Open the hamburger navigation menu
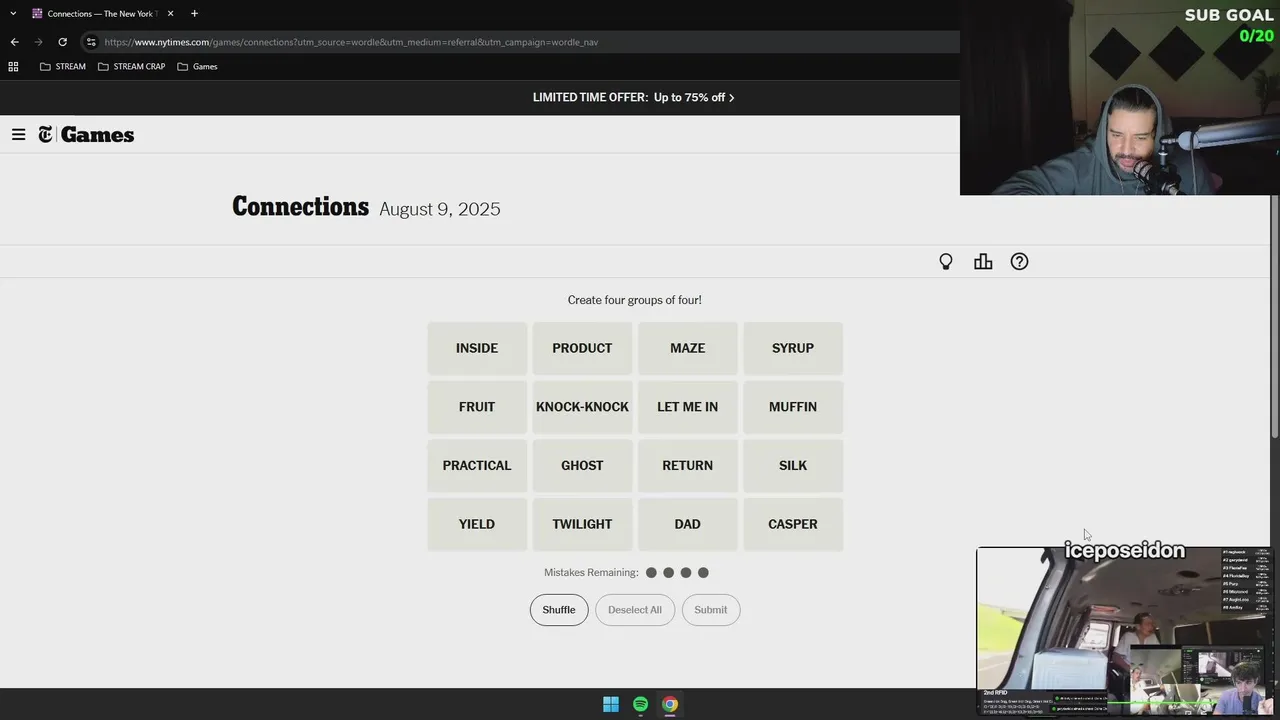The width and height of the screenshot is (1280, 720). [x=18, y=134]
